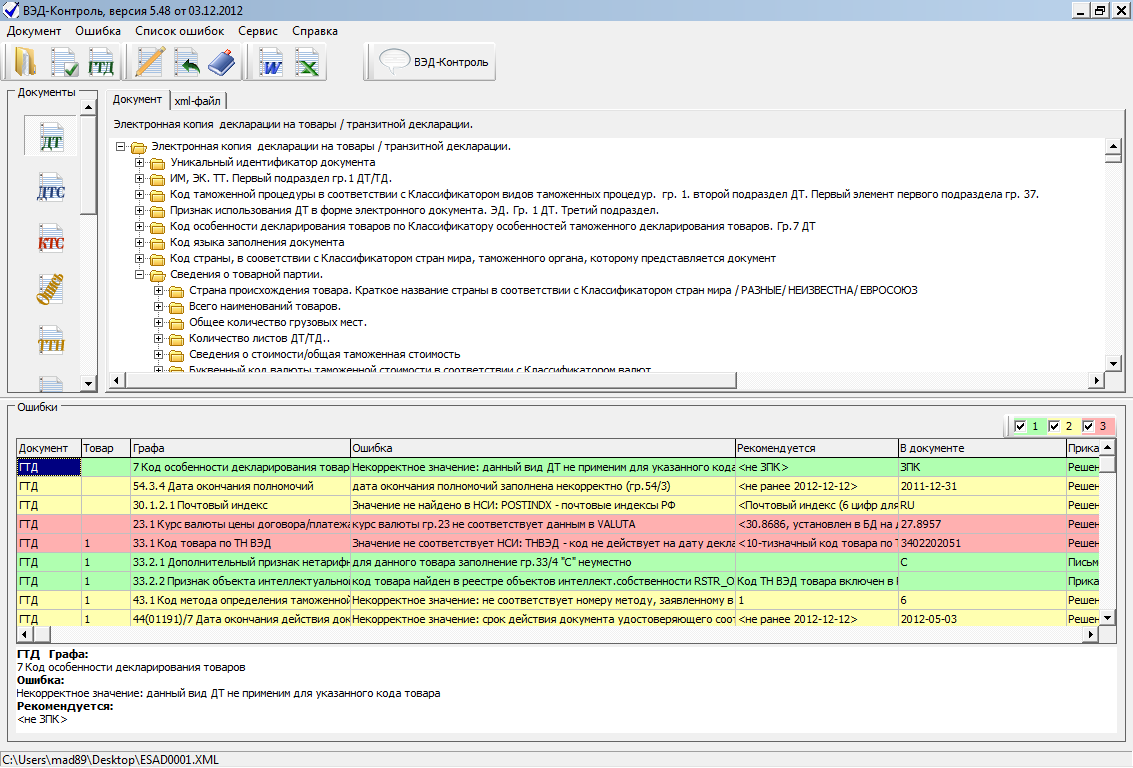This screenshot has height=768, width=1133.
Task: Expand ИМ, ЭК. ТТ. Первый подраздел node
Action: (139, 178)
